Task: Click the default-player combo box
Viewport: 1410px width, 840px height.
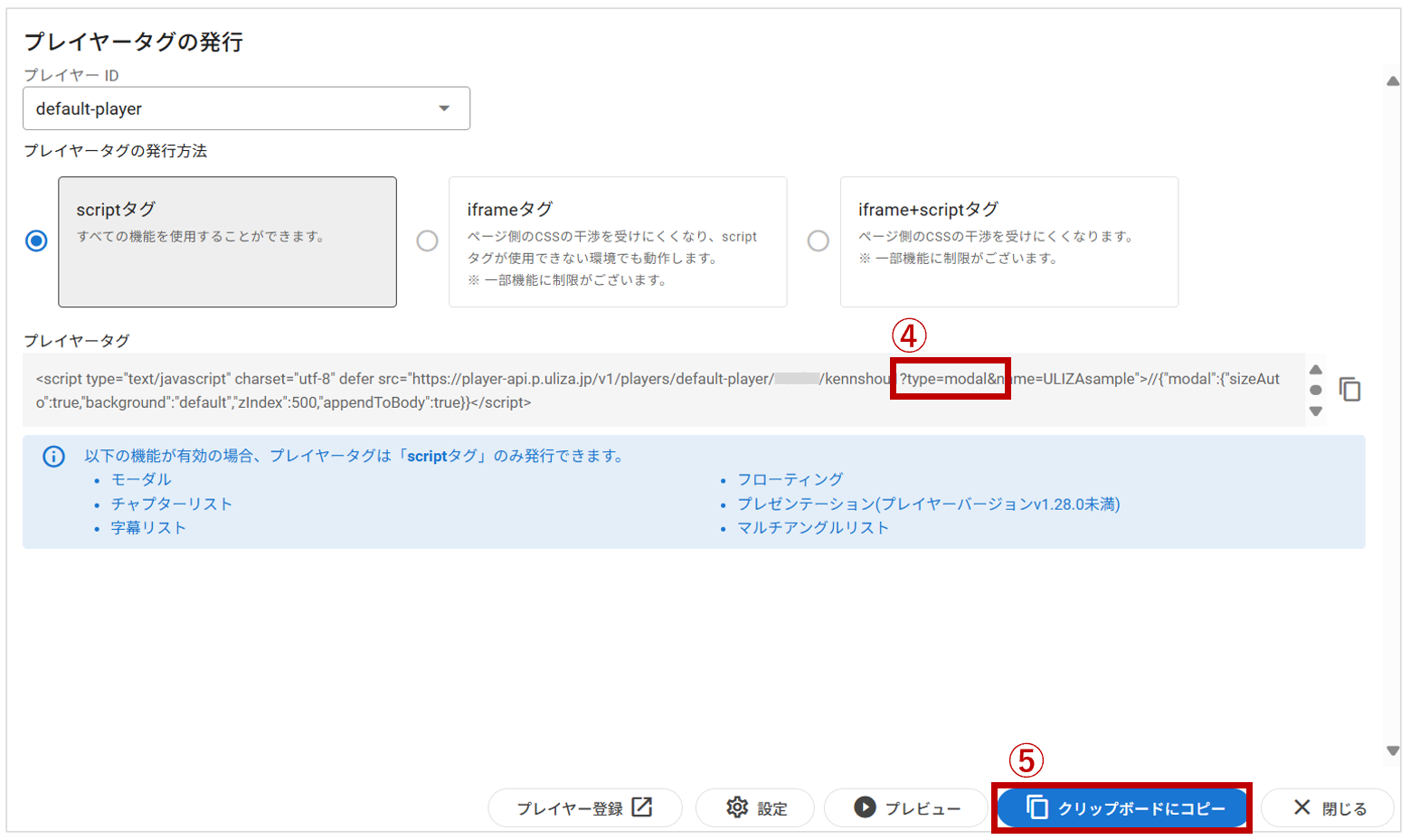Action: (x=226, y=109)
